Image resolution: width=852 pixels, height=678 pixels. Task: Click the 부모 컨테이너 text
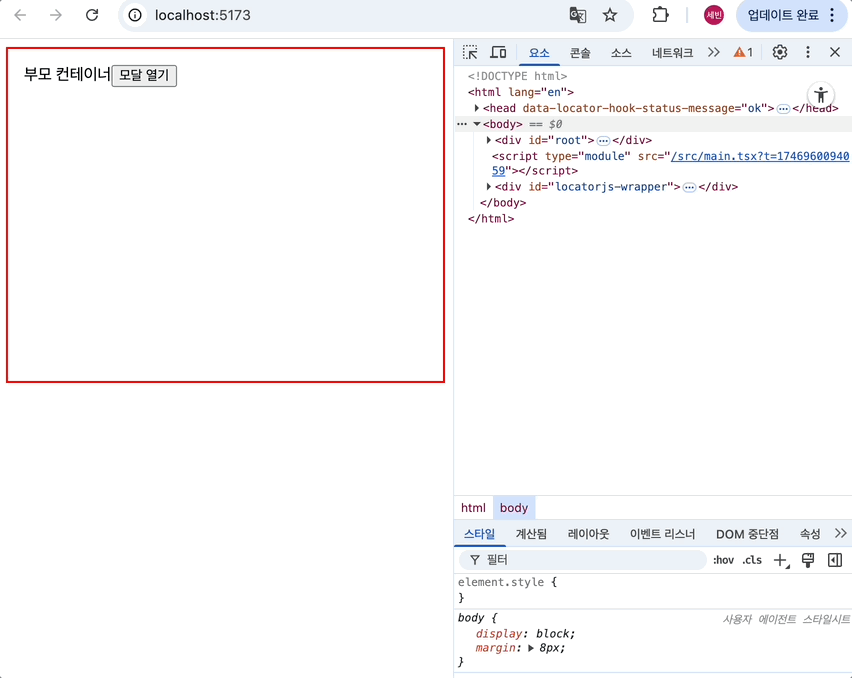point(67,74)
